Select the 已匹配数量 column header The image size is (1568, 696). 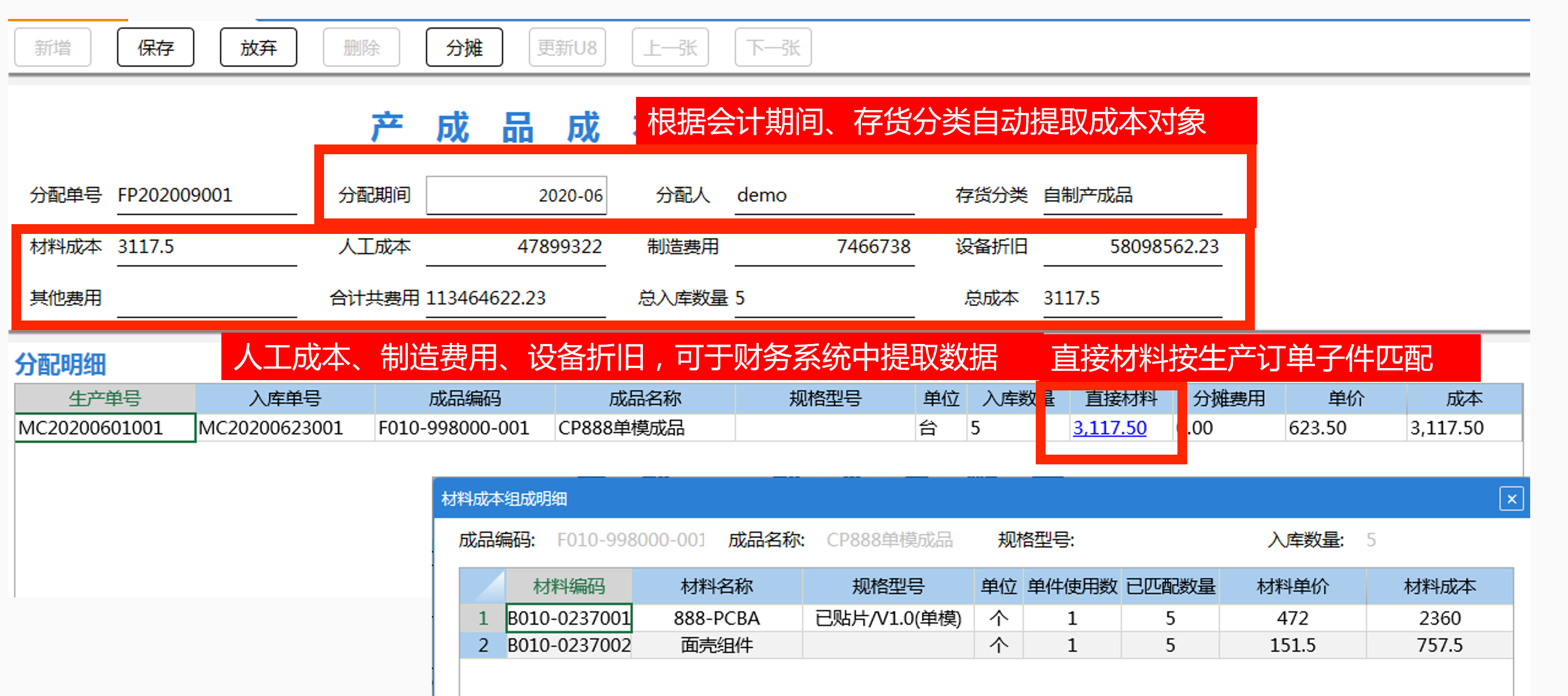1170,586
